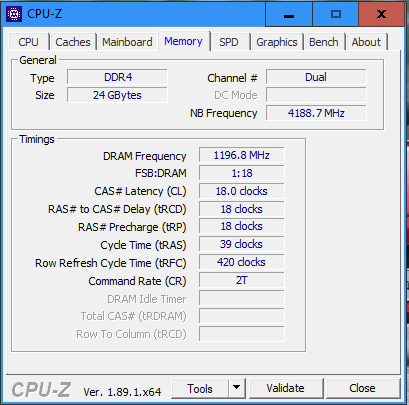Image resolution: width=409 pixels, height=405 pixels.
Task: Click the CPU-Z logo at bottom left
Action: 41,389
